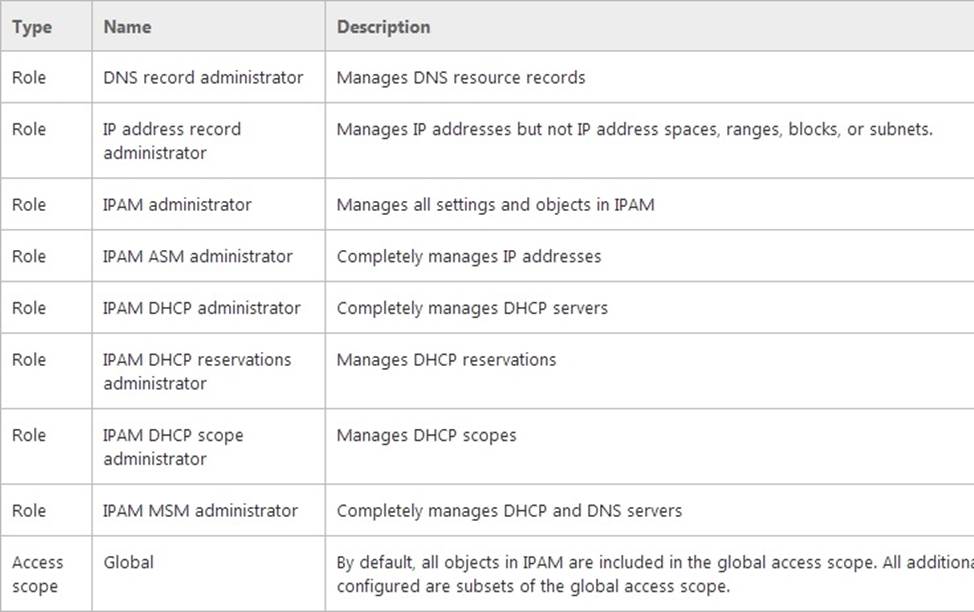Click the IPAM DHCP scope administrator cell

pos(173,447)
